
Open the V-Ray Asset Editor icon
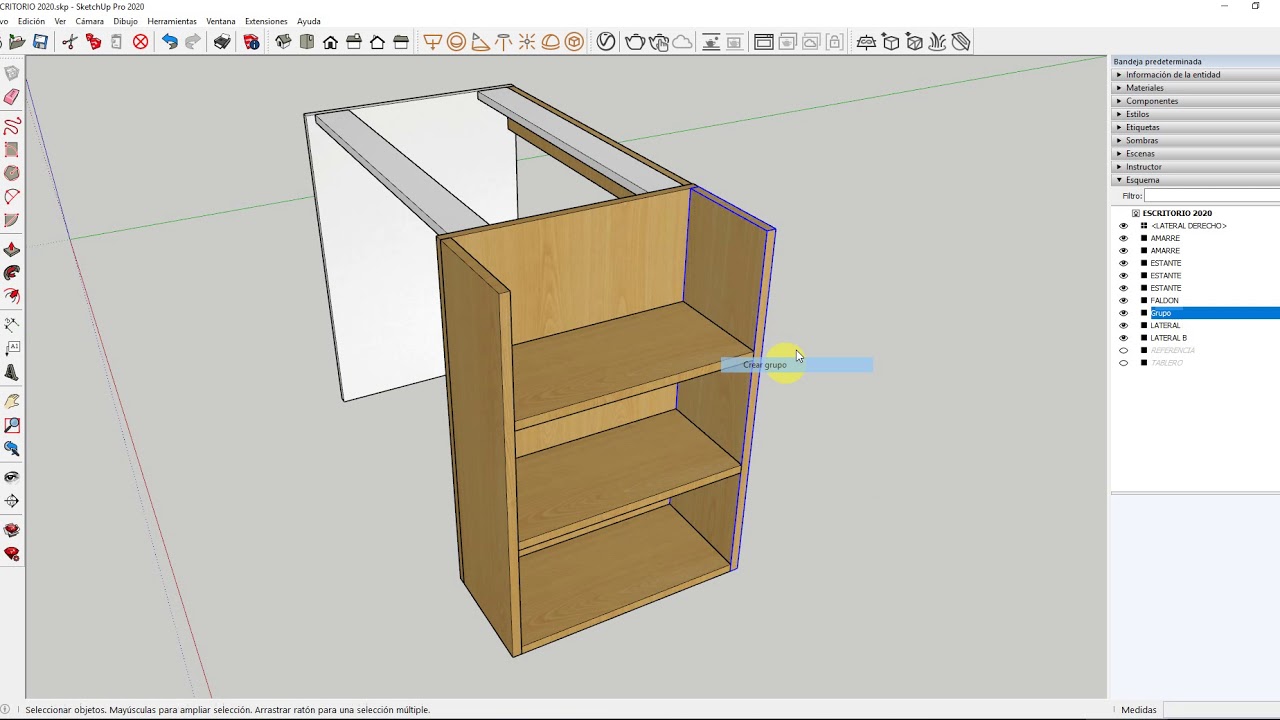tap(606, 42)
